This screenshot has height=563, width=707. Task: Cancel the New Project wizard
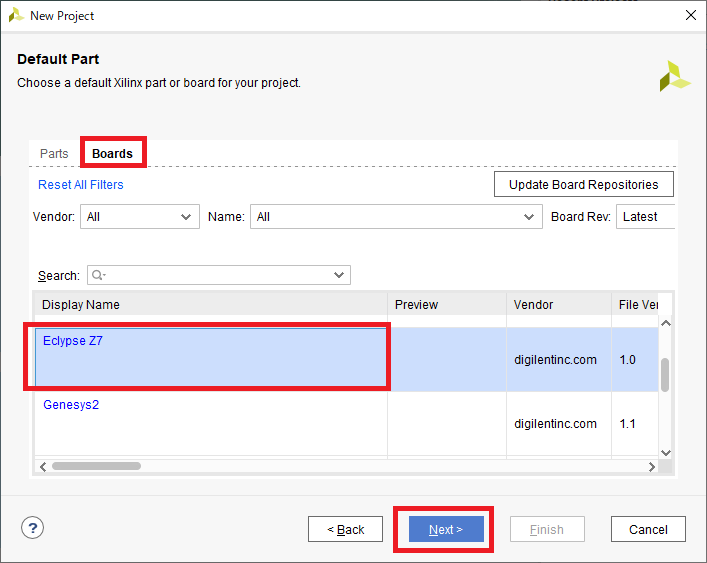(647, 529)
